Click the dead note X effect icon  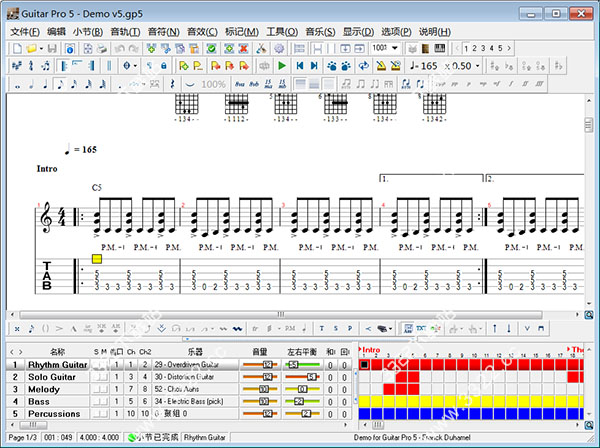pyautogui.click(x=17, y=328)
